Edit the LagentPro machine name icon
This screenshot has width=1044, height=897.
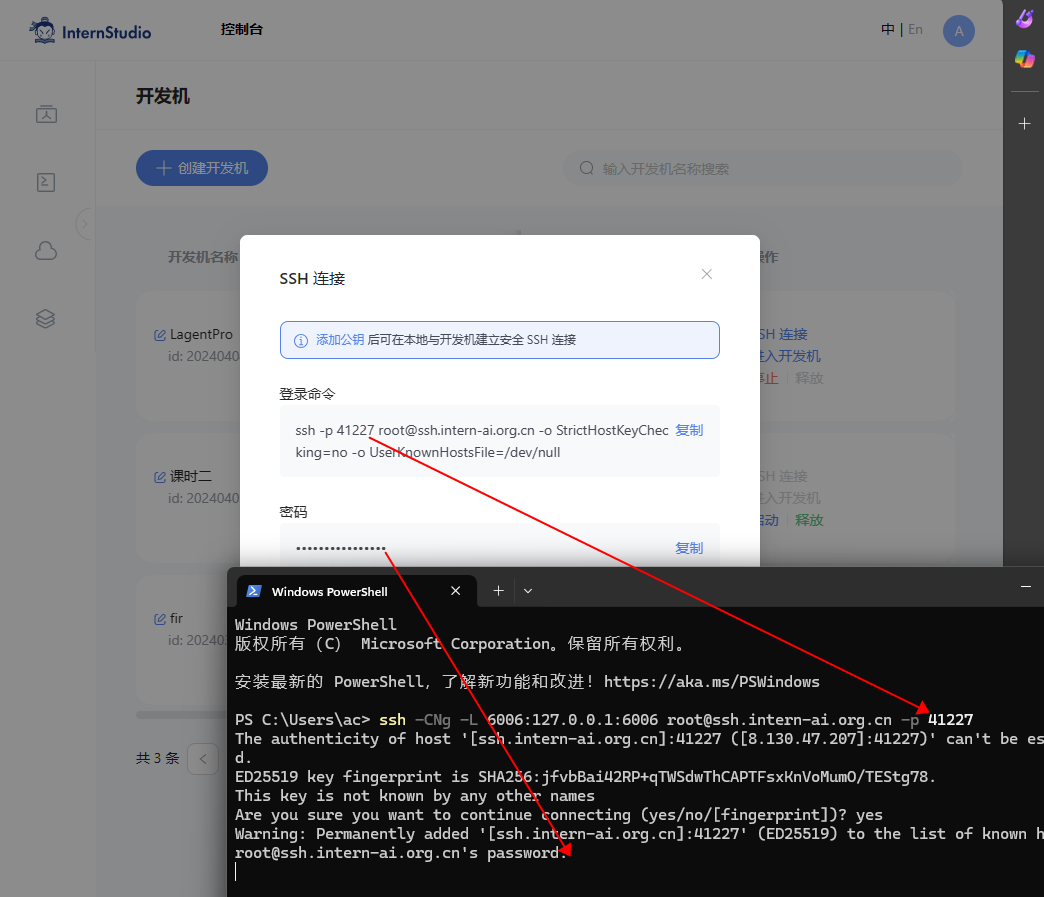pyautogui.click(x=160, y=335)
